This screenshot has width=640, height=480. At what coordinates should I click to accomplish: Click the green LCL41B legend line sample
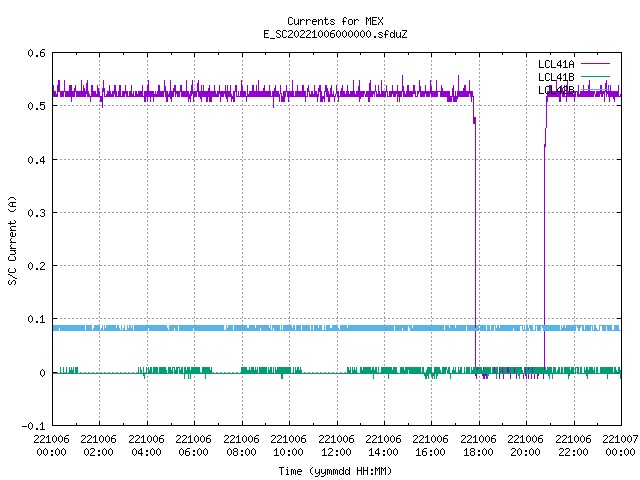[x=595, y=77]
